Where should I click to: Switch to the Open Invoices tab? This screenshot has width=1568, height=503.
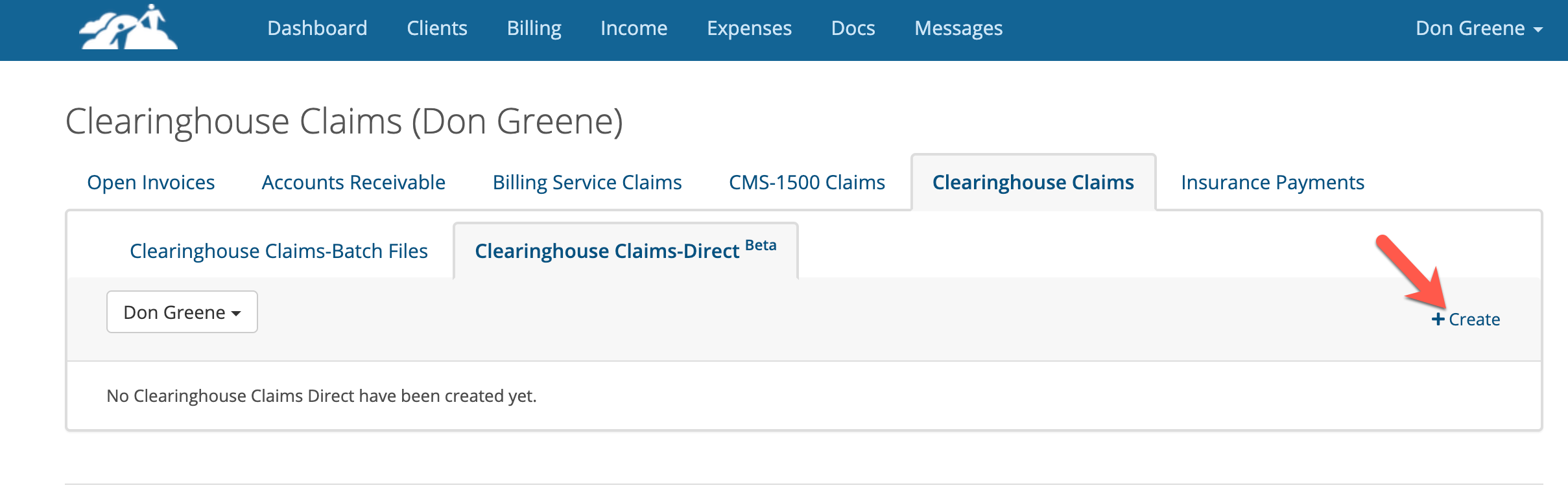150,182
